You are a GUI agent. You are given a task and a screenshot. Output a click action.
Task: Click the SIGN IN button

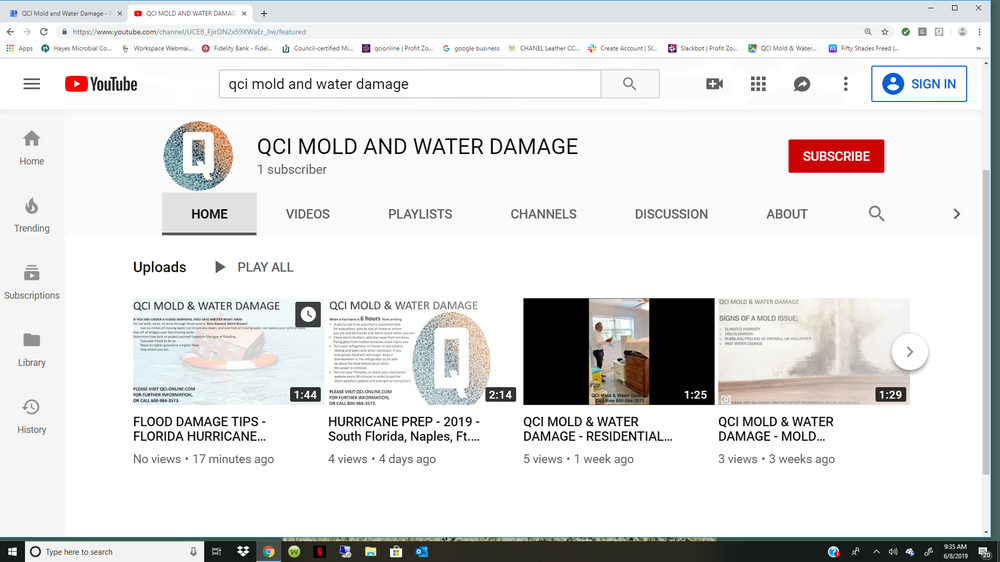click(x=919, y=84)
